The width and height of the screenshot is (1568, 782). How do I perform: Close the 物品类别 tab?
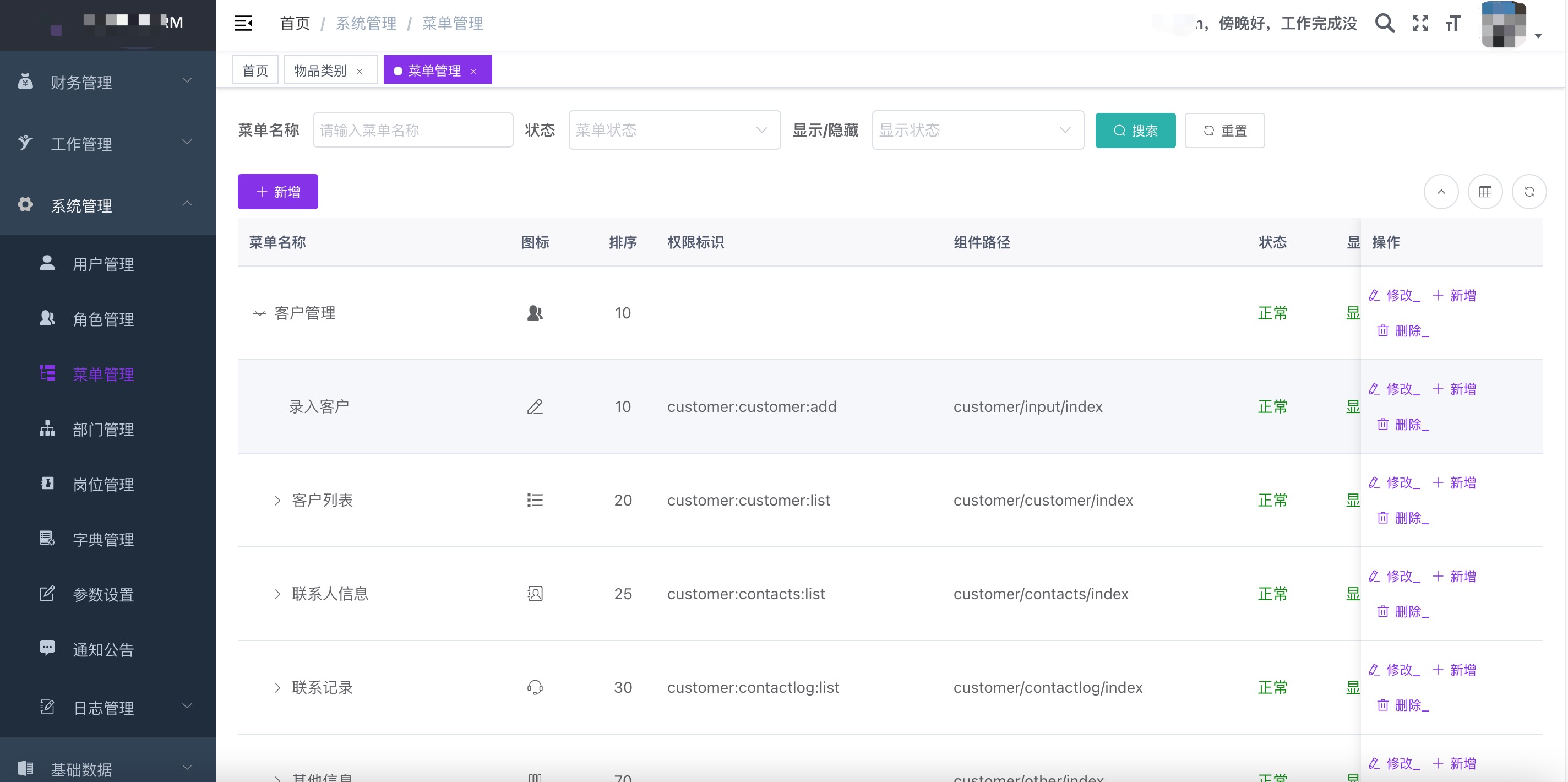pos(359,71)
